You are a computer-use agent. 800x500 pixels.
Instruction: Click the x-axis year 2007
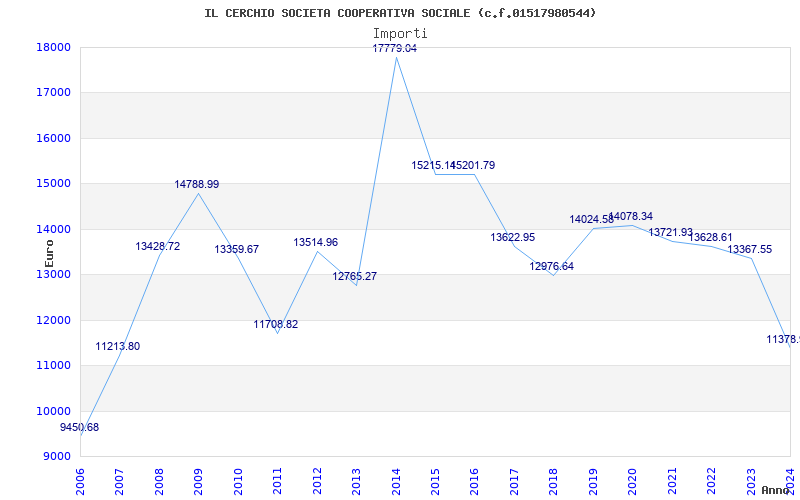pyautogui.click(x=119, y=481)
